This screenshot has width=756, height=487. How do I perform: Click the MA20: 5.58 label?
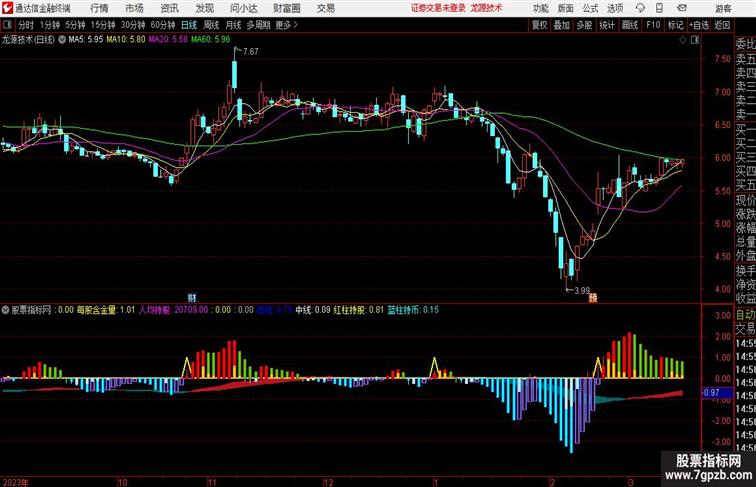pos(168,40)
